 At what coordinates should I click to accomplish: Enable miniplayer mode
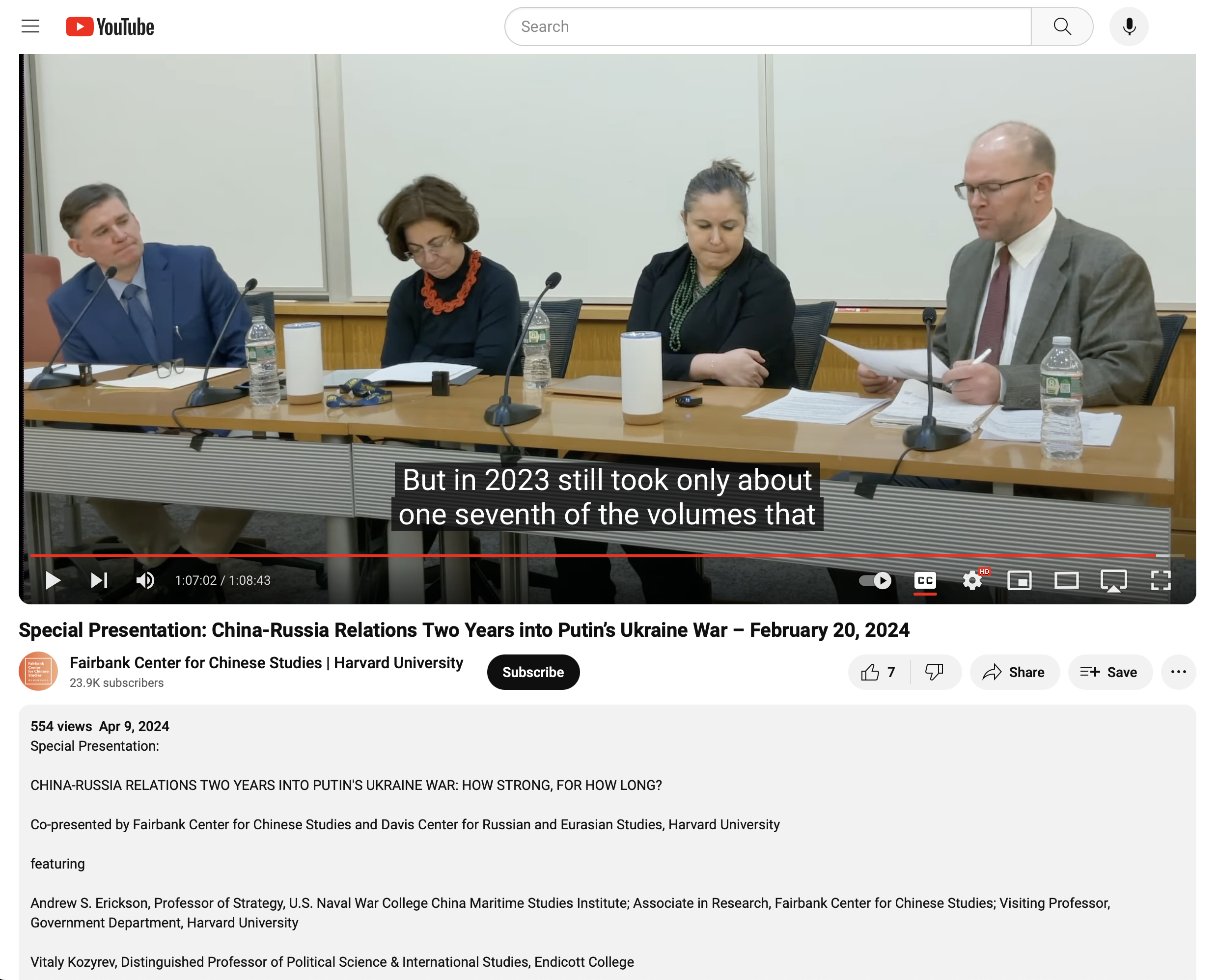1020,580
